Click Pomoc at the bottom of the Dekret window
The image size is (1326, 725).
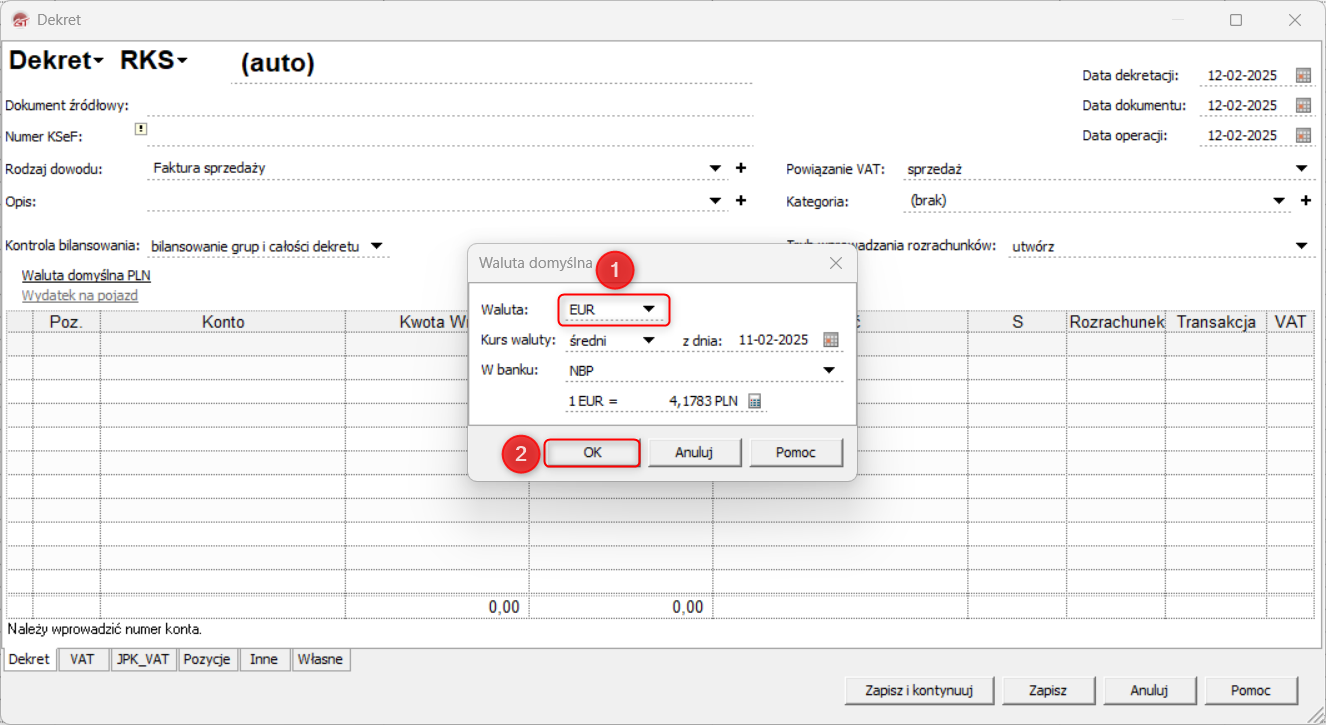(1251, 690)
